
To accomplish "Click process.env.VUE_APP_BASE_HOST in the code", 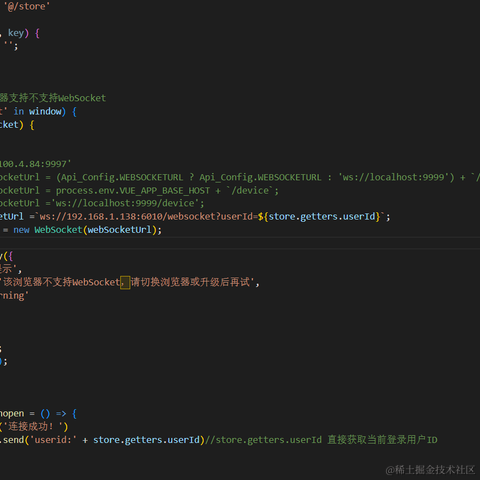I will coord(133,190).
